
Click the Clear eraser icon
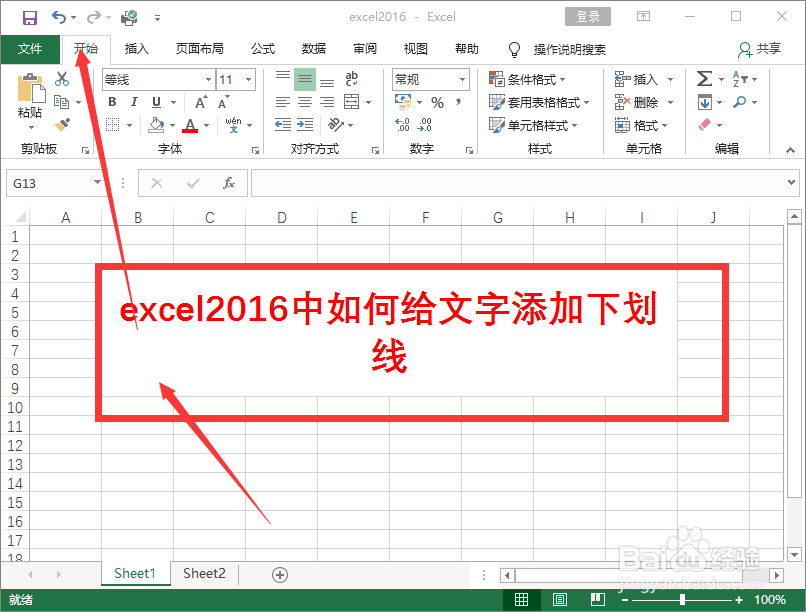705,124
